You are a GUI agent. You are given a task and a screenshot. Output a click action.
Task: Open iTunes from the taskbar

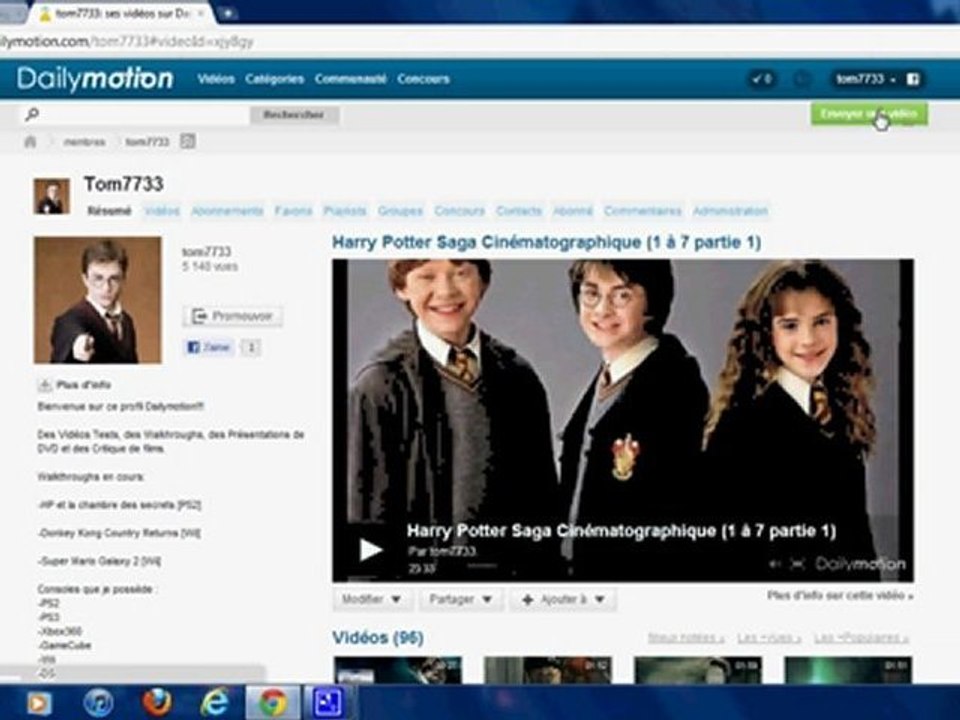98,703
